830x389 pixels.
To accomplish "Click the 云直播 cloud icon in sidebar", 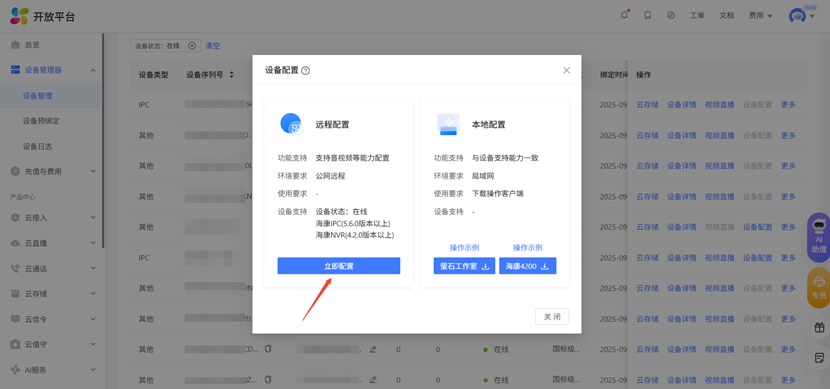I will pyautogui.click(x=15, y=243).
